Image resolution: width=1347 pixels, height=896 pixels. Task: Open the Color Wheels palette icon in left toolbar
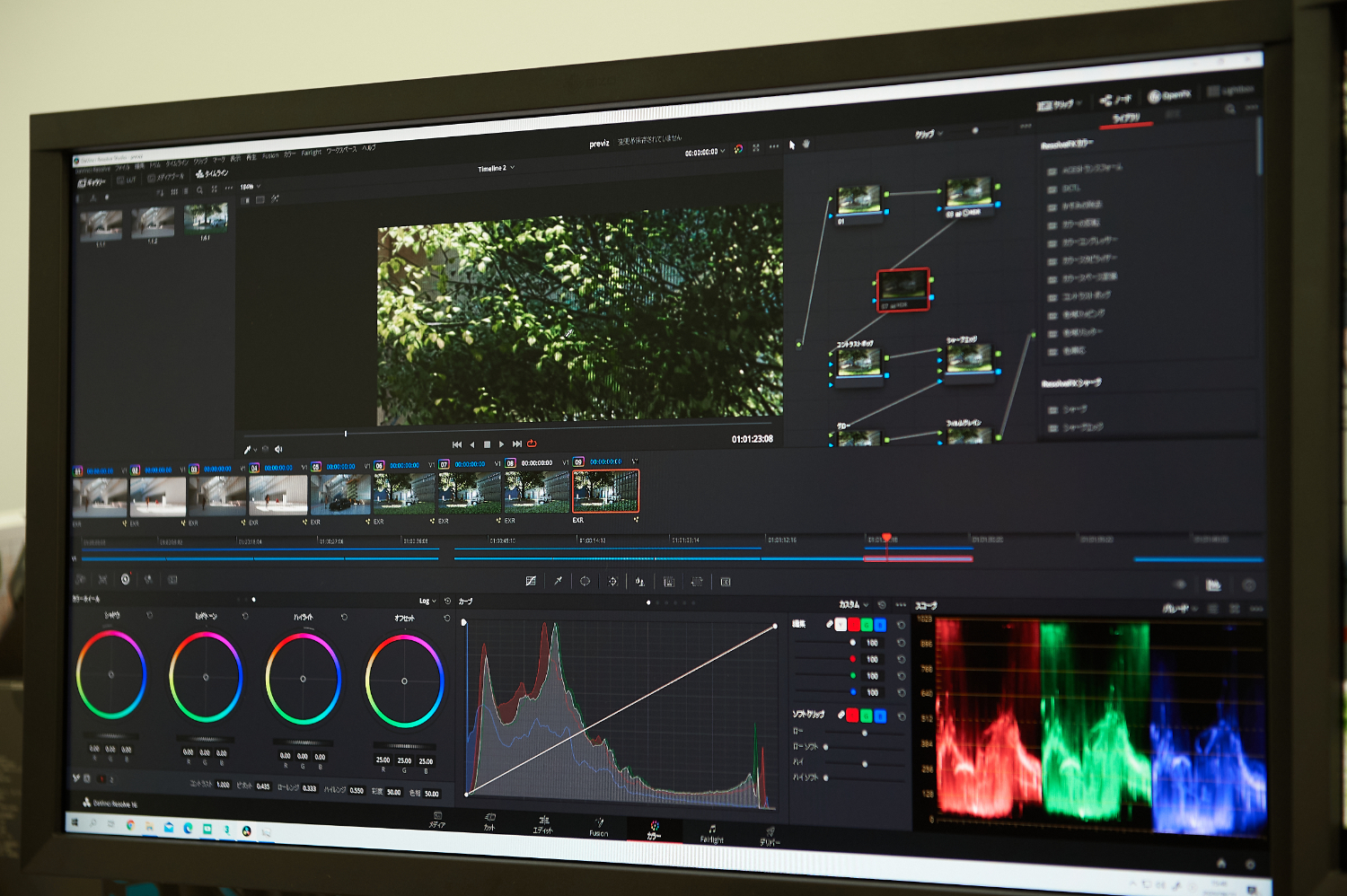125,579
